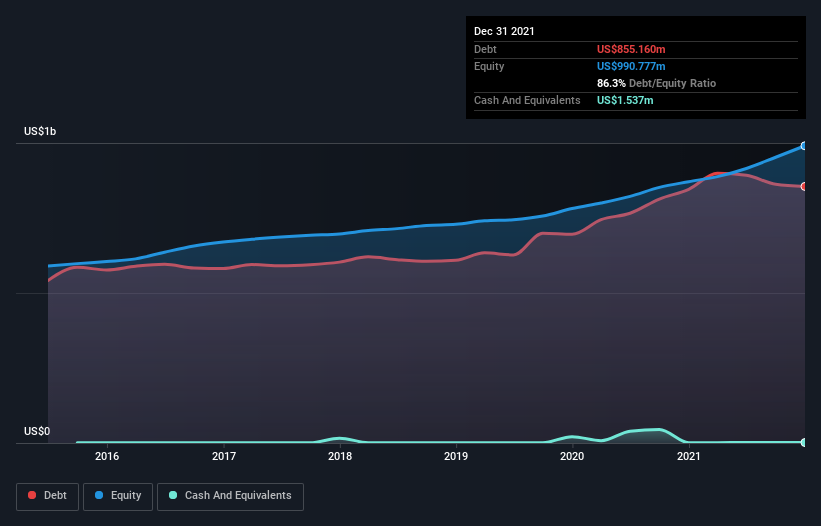The height and width of the screenshot is (526, 821).
Task: Click the teal Cash endpoint marker
Action: click(804, 442)
